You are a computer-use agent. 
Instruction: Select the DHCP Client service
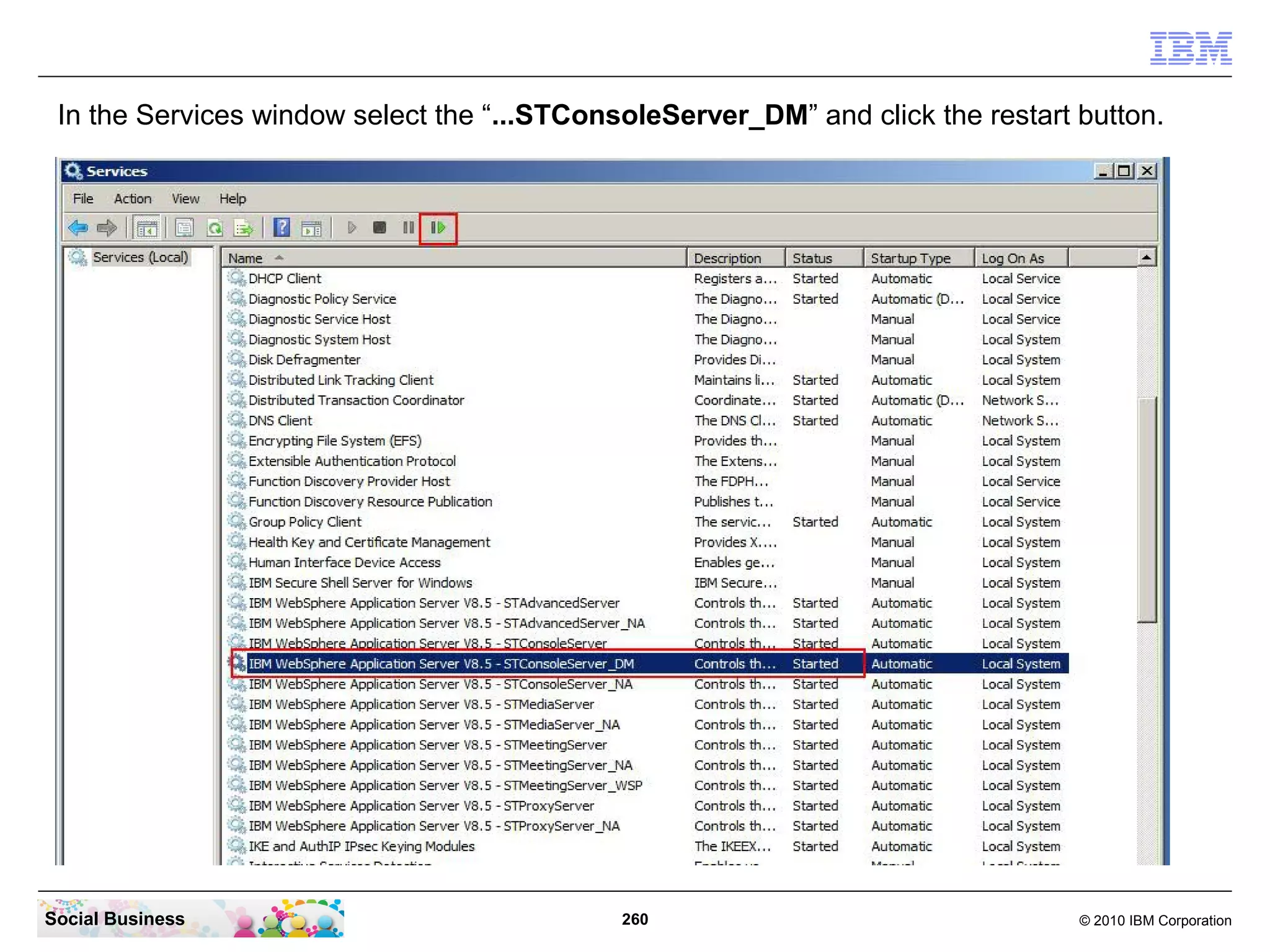click(647, 279)
